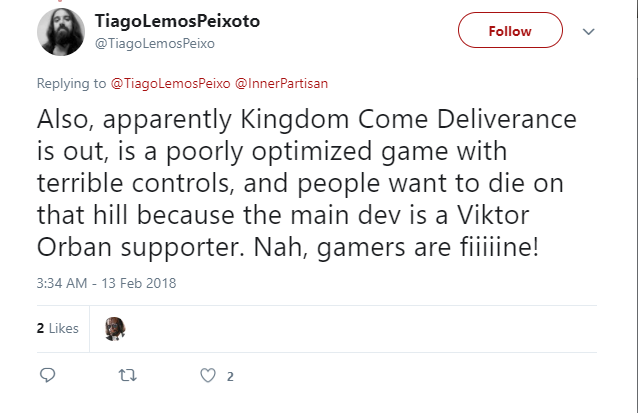Like the tweet with the heart icon
Image resolution: width=638 pixels, height=413 pixels.
point(208,375)
